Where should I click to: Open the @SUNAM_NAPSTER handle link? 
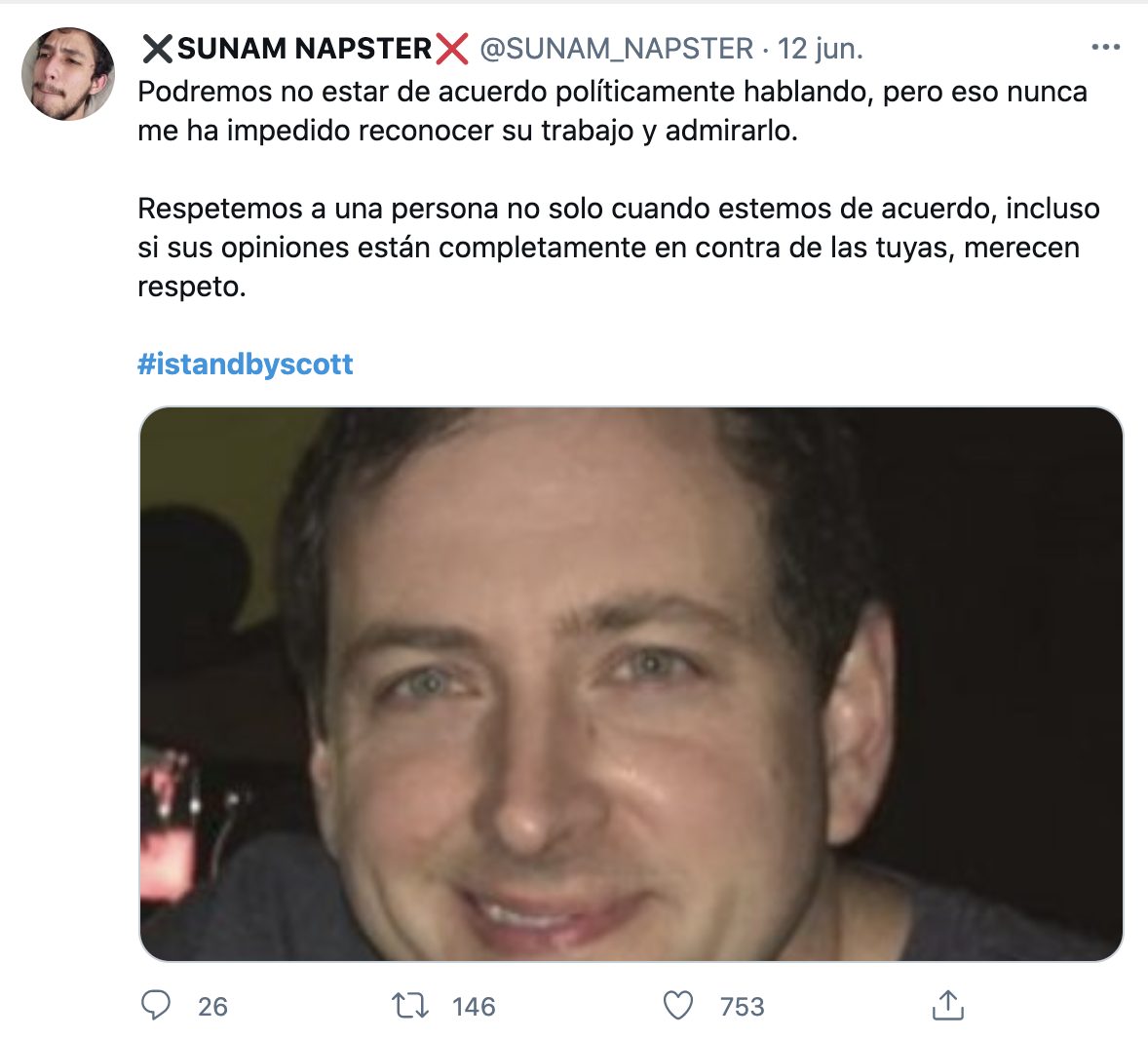pos(617,49)
